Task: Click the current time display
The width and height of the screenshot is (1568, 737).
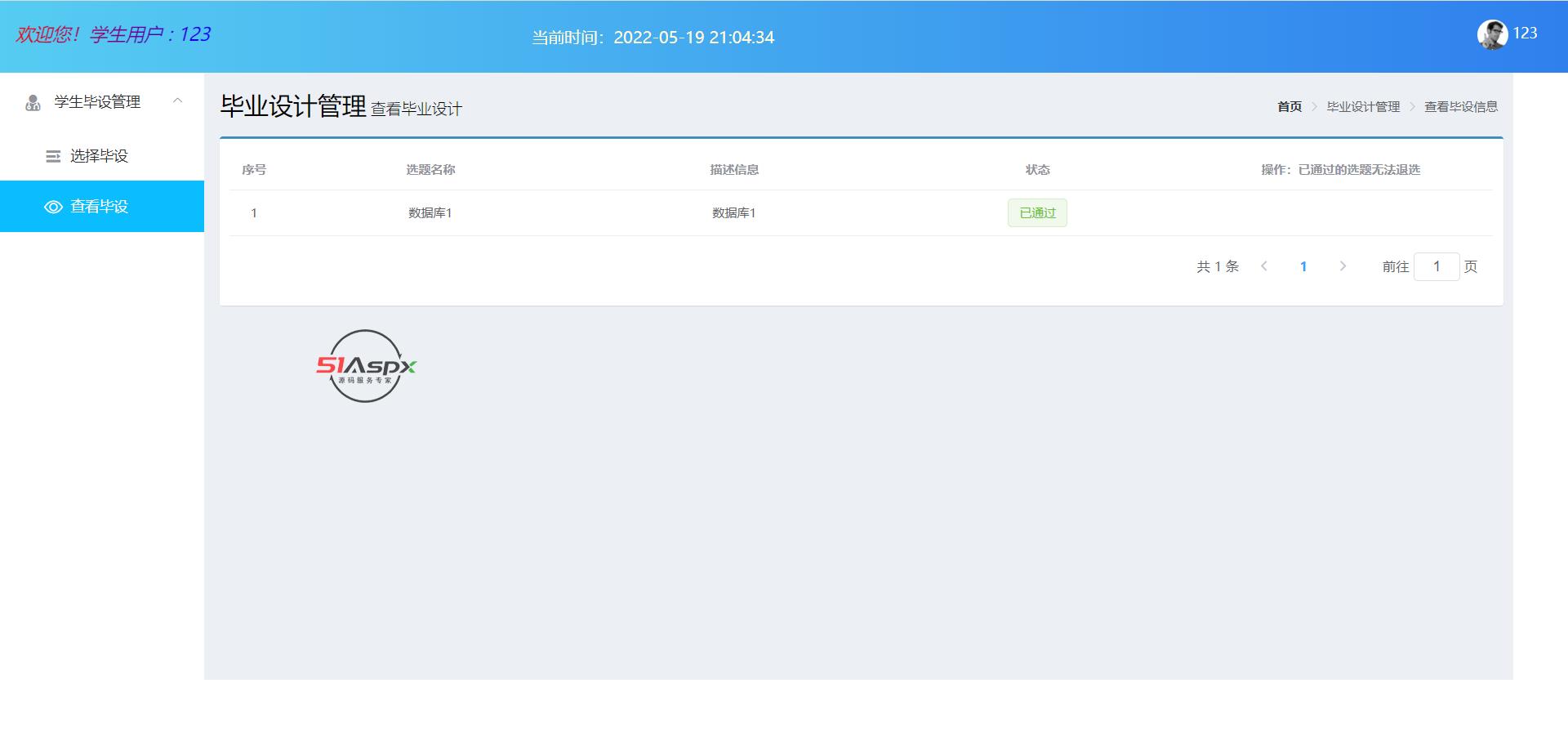Action: click(x=653, y=38)
